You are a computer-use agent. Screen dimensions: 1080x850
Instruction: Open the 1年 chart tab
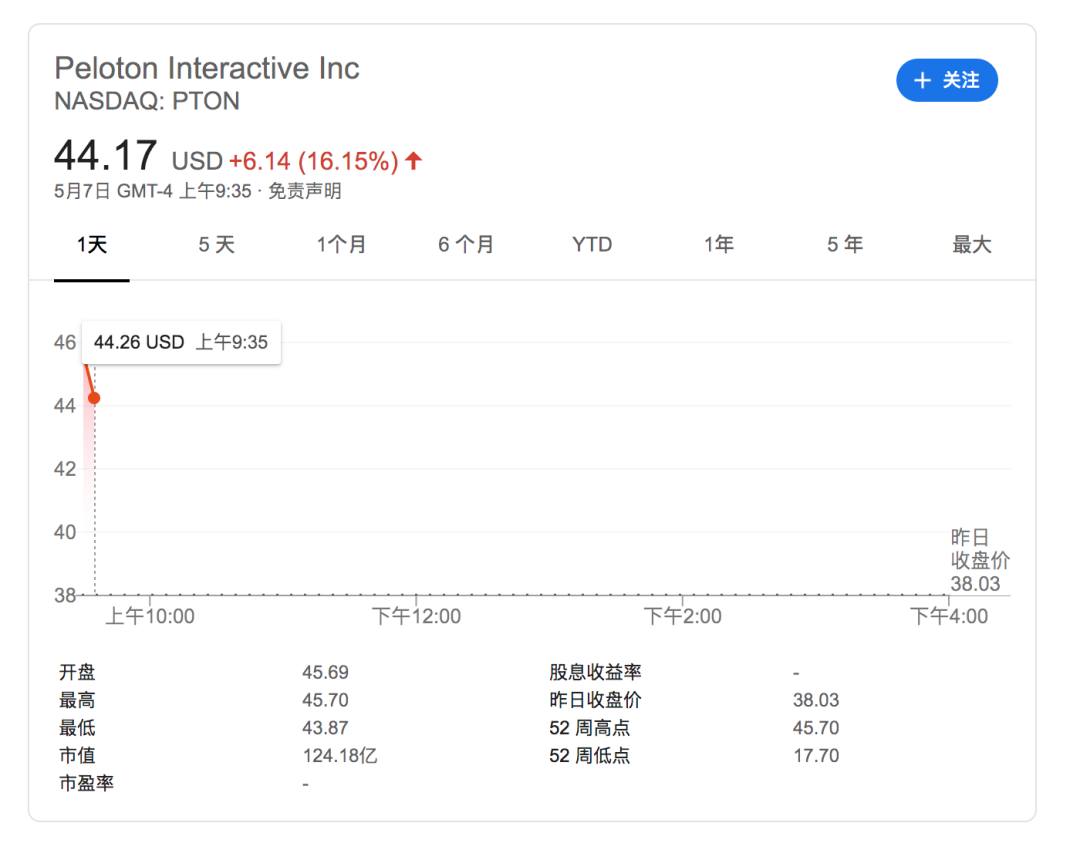(718, 245)
